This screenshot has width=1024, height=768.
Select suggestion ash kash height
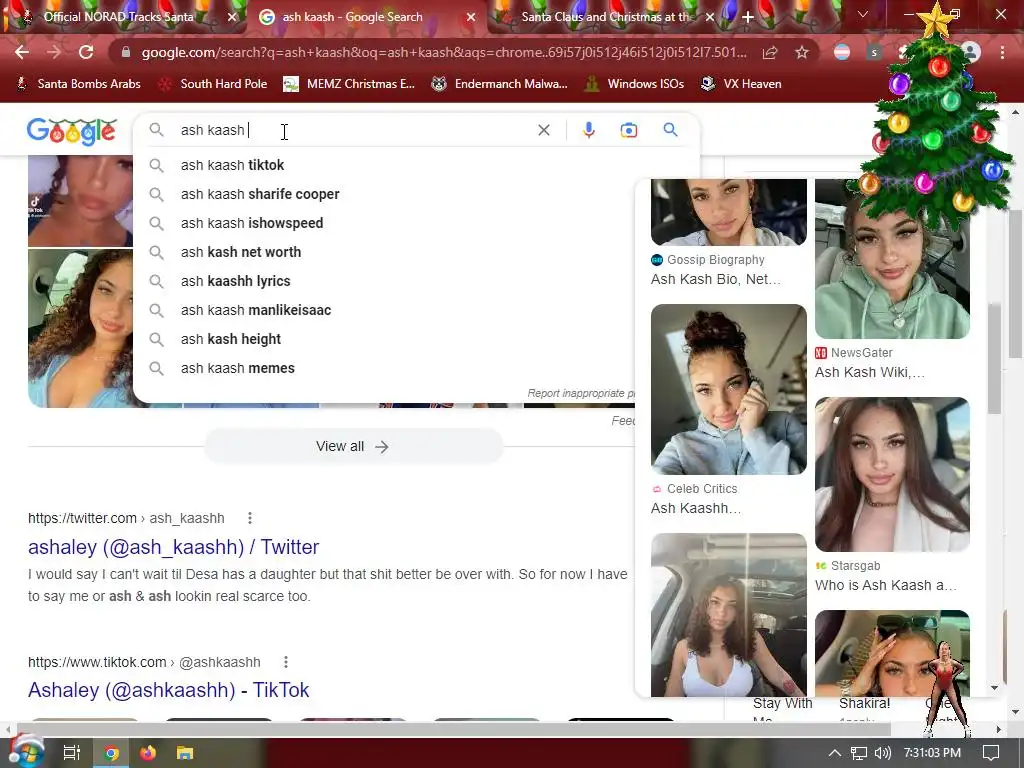[416, 339]
